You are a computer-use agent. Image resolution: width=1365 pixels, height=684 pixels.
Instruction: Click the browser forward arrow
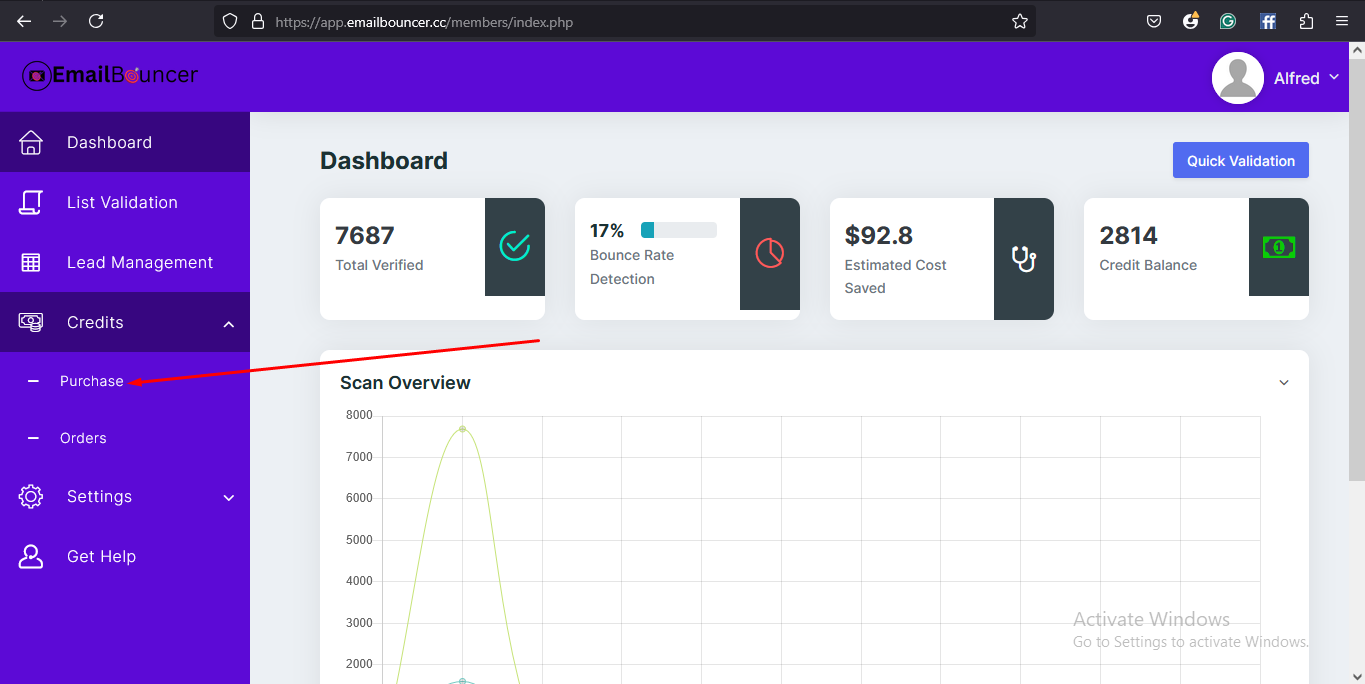tap(60, 21)
